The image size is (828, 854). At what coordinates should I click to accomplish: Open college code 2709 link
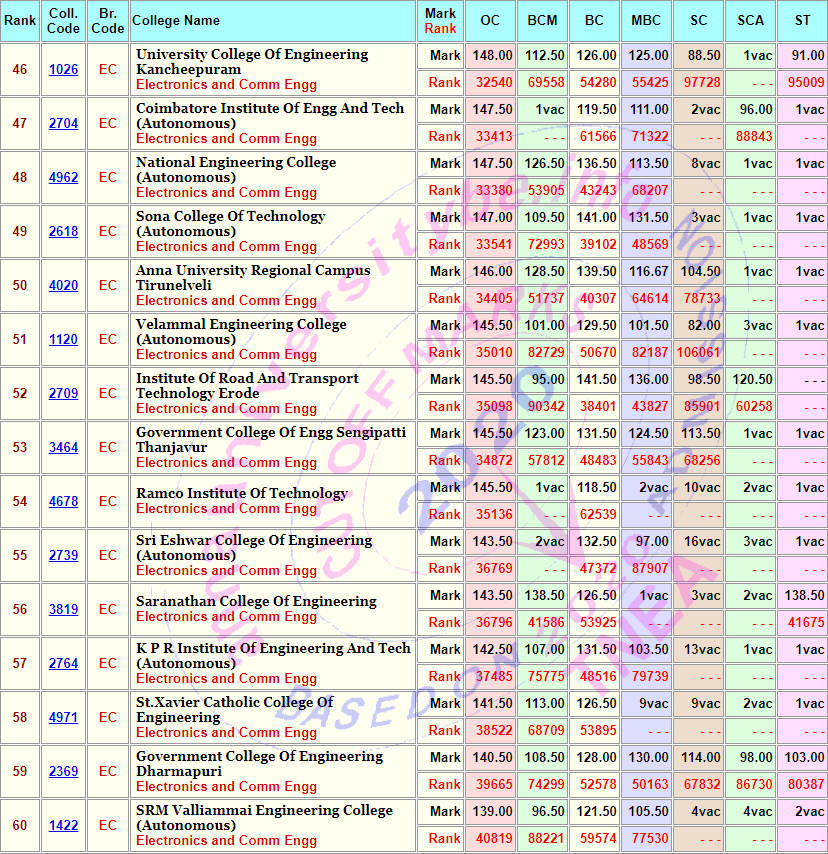[63, 394]
